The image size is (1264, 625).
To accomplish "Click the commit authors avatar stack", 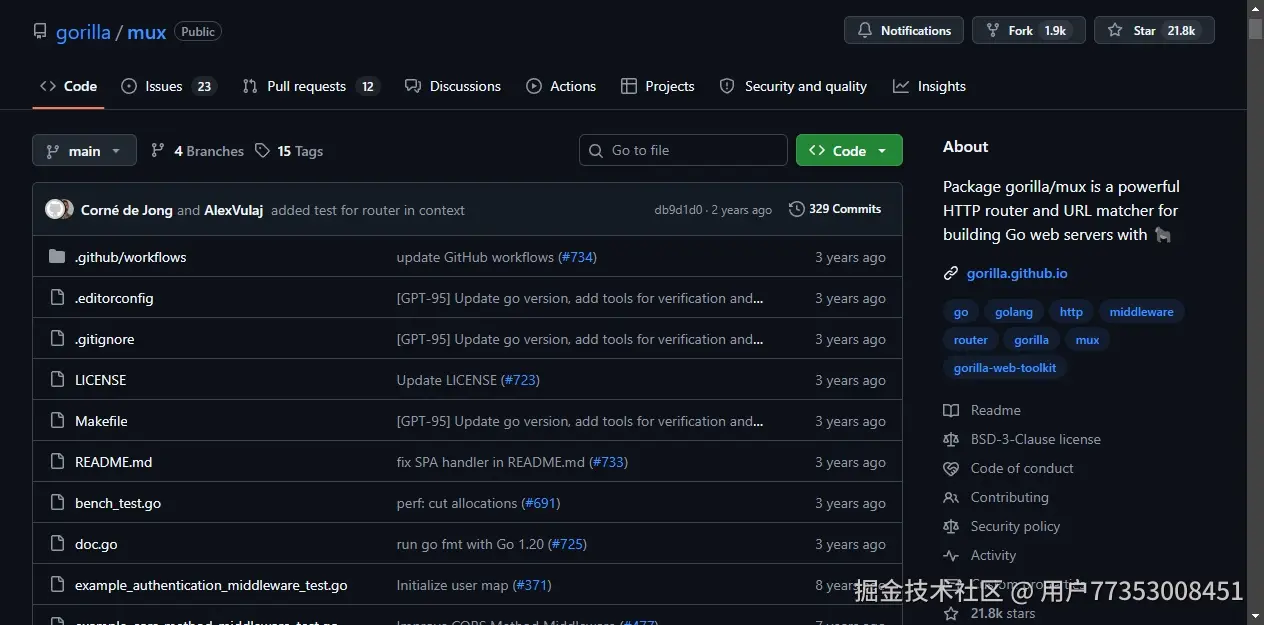I will pyautogui.click(x=59, y=209).
